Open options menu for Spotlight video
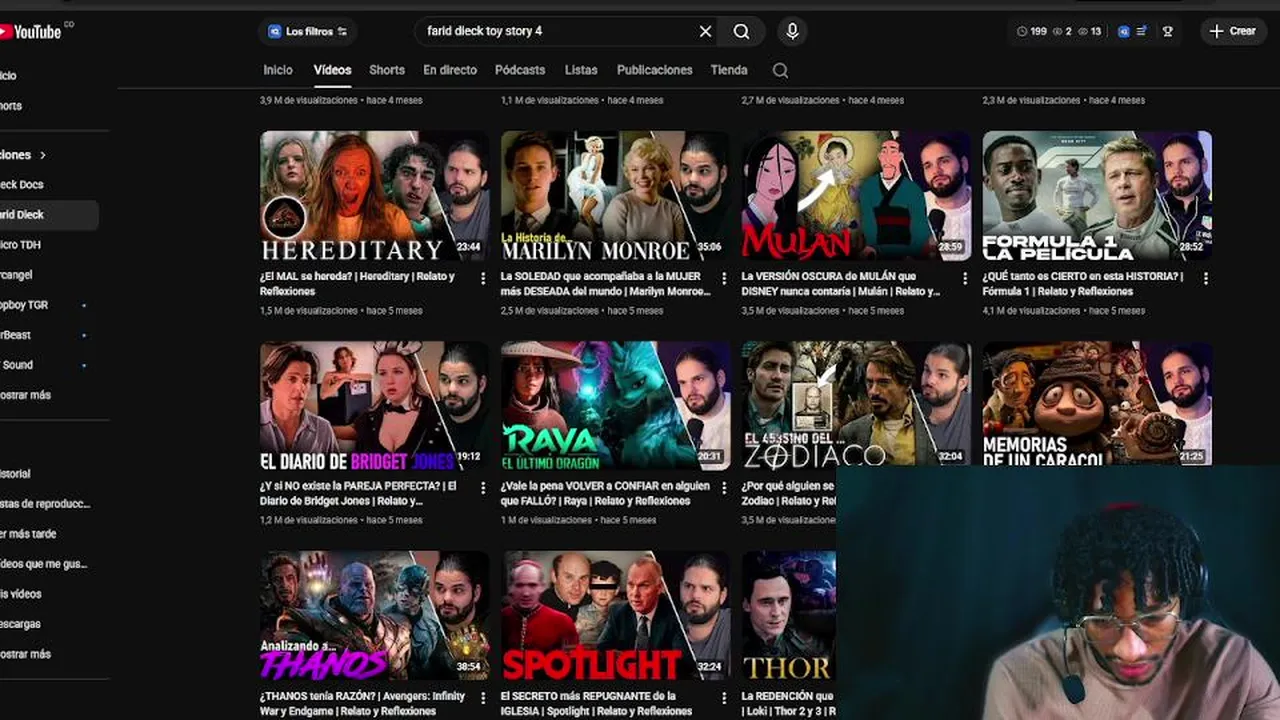Viewport: 1280px width, 720px height. [724, 698]
